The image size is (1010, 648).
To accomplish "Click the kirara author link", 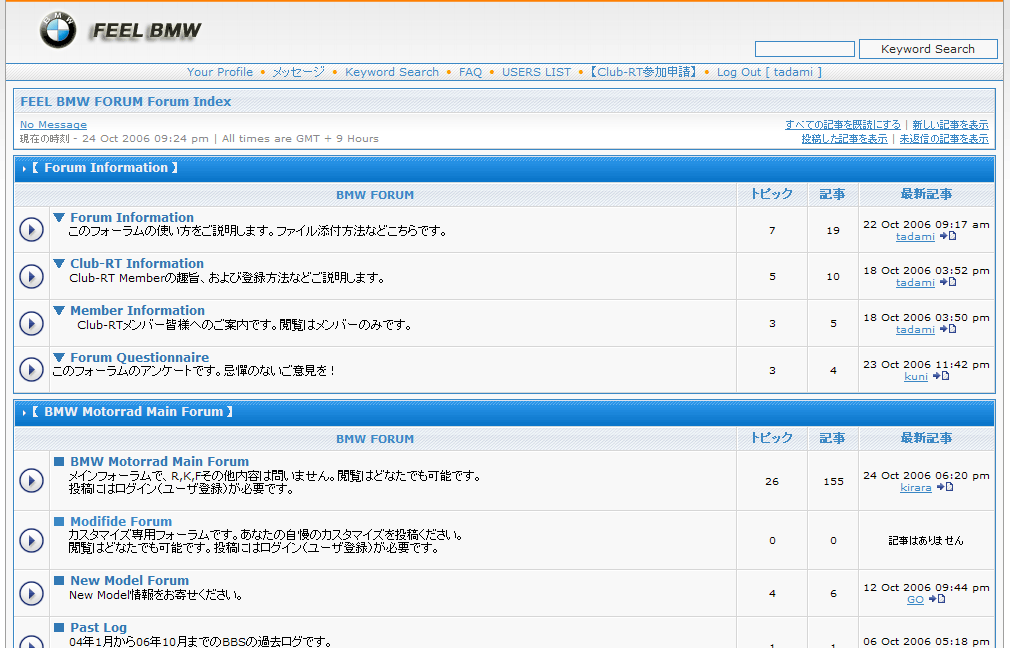I will tap(916, 488).
